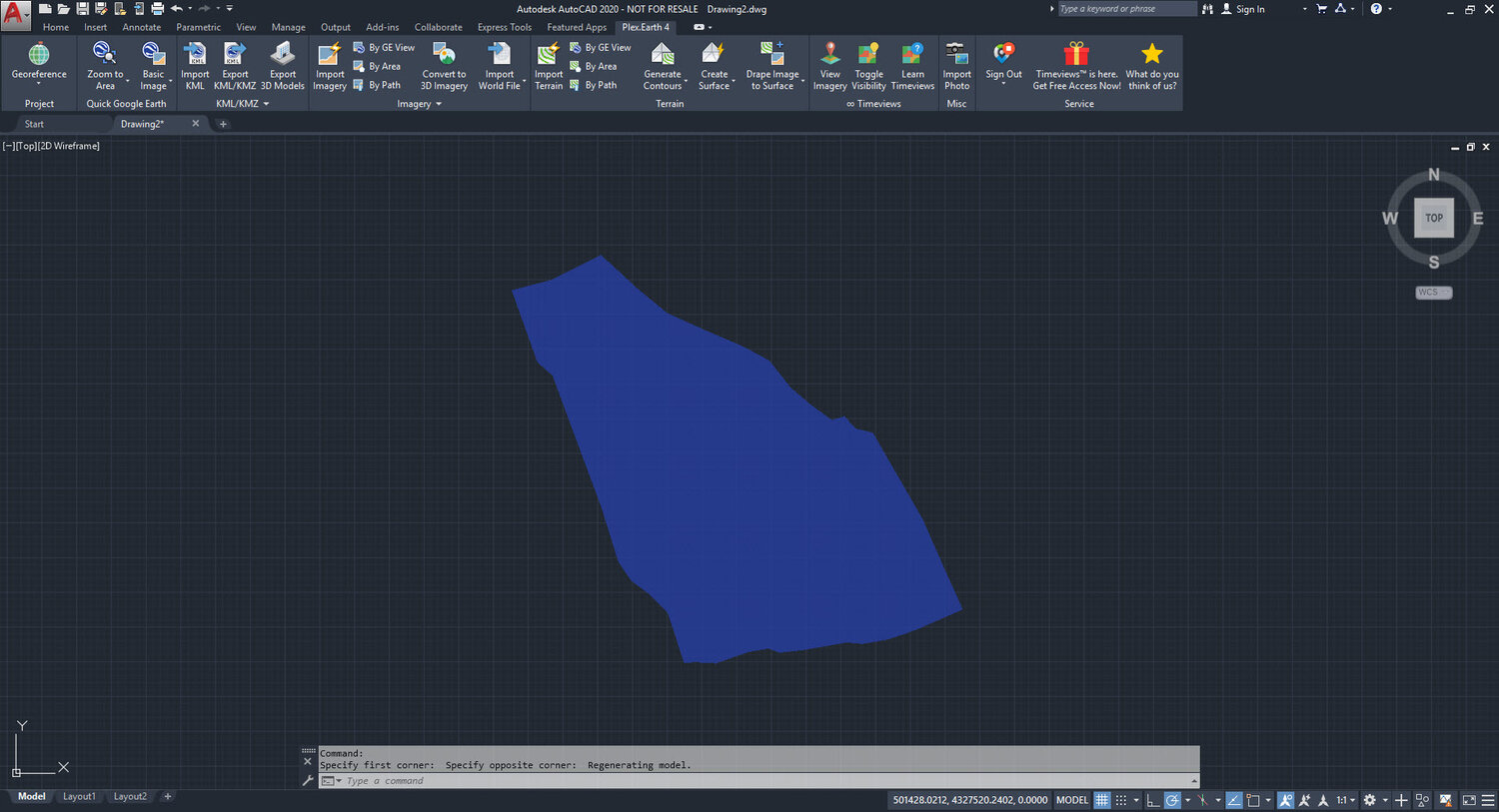Click the Timeviews gift box offer
1499x812 pixels.
click(x=1076, y=54)
